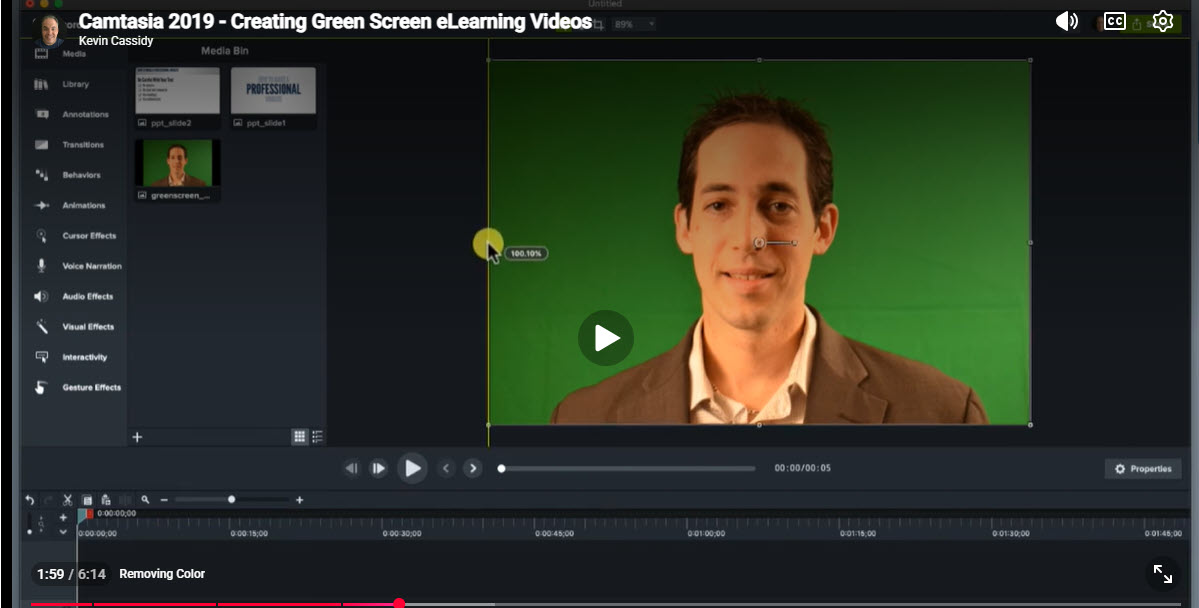The image size is (1199, 608).
Task: Click the Cursor Effects icon
Action: pyautogui.click(x=42, y=236)
